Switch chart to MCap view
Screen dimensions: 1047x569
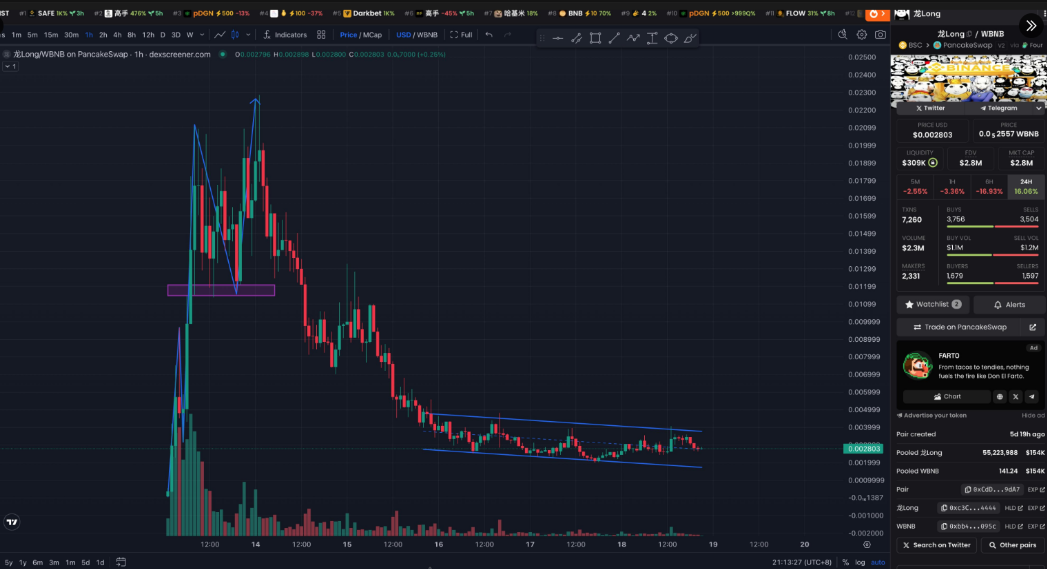372,34
